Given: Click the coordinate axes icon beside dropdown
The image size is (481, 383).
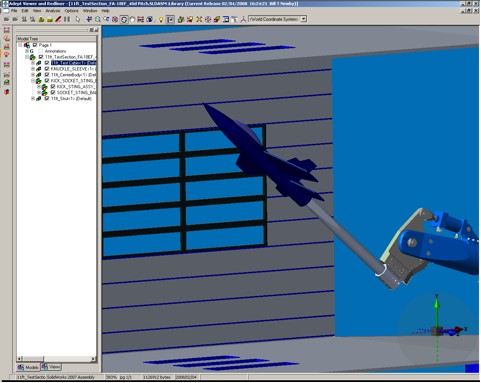Looking at the screenshot, I should tap(243, 19).
